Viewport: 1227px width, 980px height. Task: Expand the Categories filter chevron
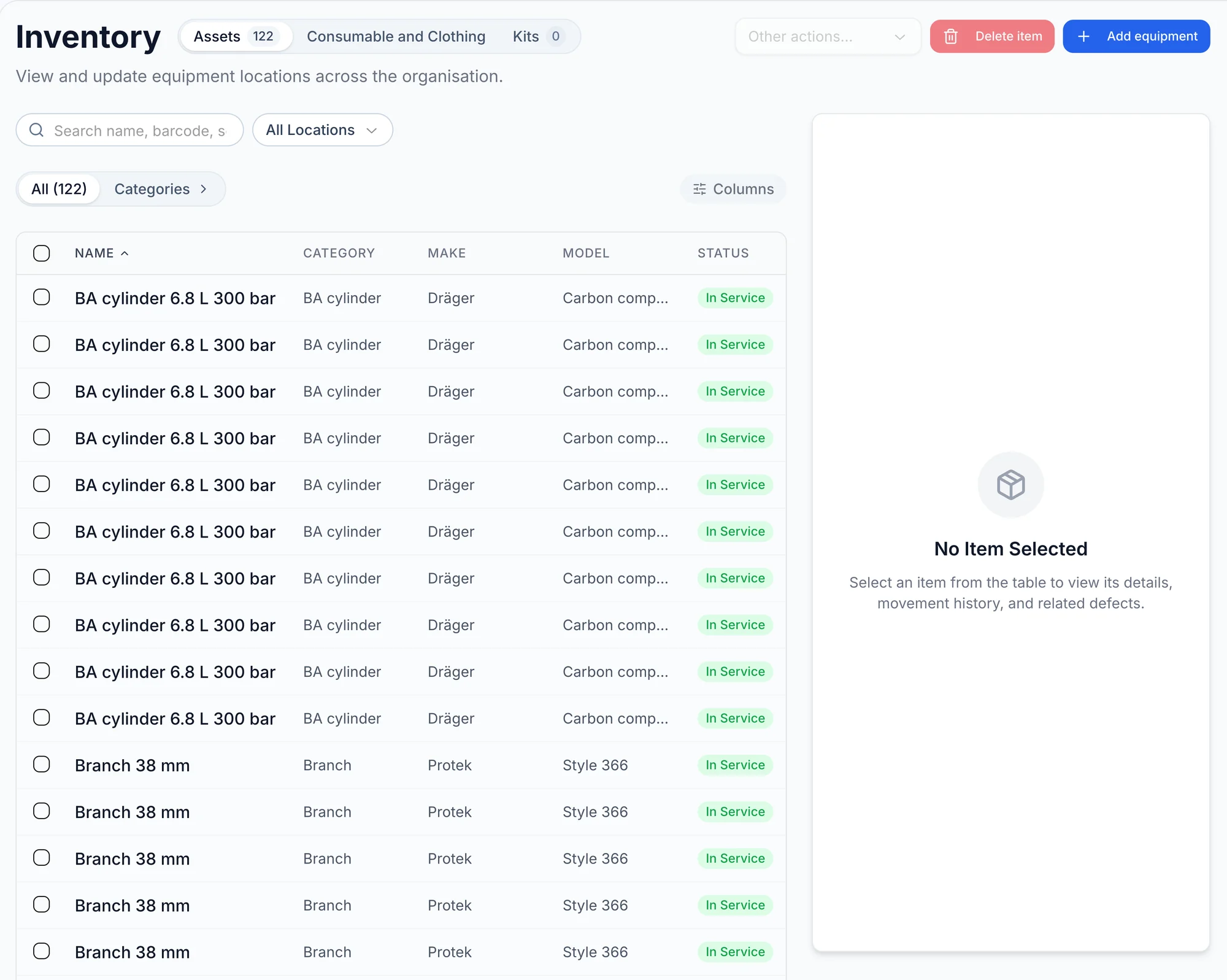pyautogui.click(x=204, y=189)
